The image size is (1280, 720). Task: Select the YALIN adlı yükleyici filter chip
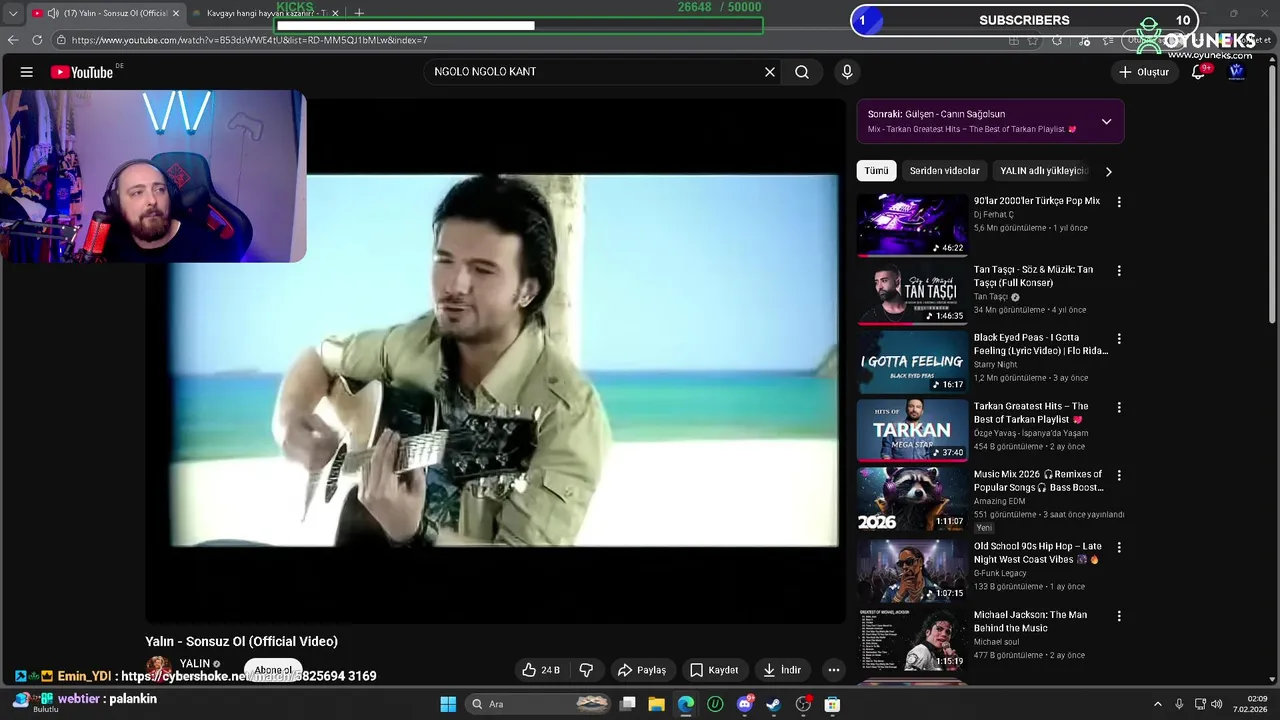pyautogui.click(x=1041, y=171)
